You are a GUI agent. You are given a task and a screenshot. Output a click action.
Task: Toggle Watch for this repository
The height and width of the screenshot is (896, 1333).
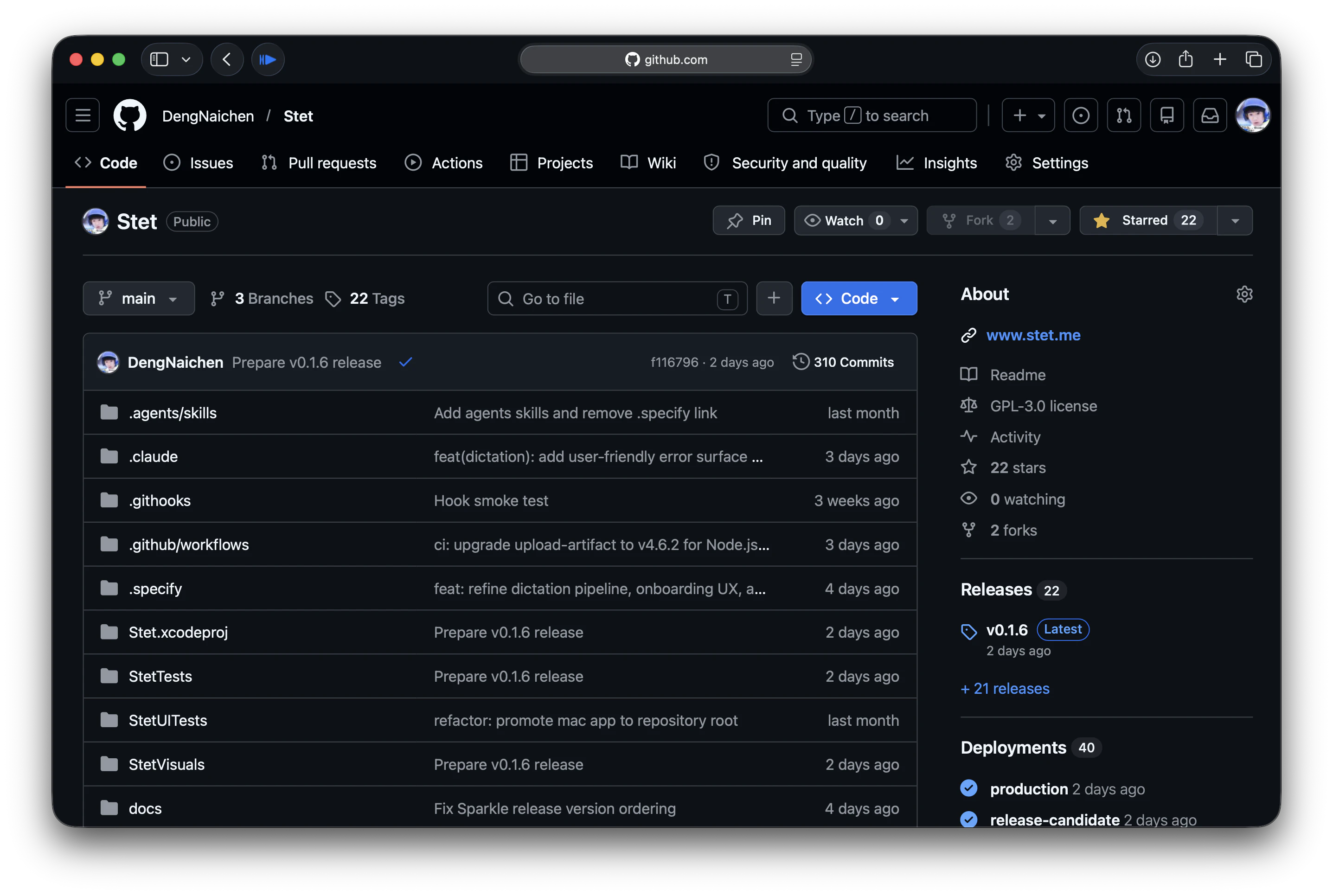pos(845,221)
